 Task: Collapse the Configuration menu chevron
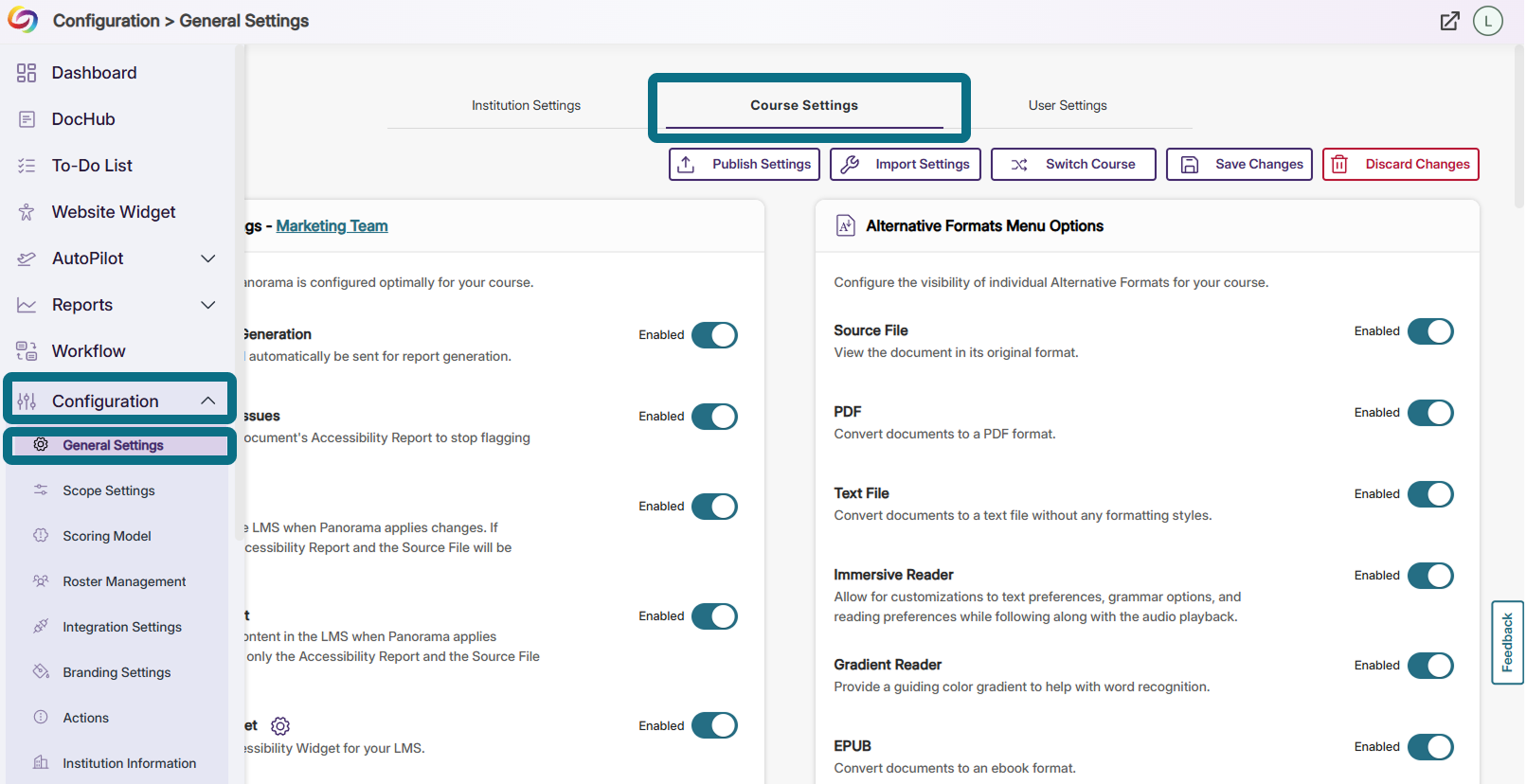(x=208, y=401)
